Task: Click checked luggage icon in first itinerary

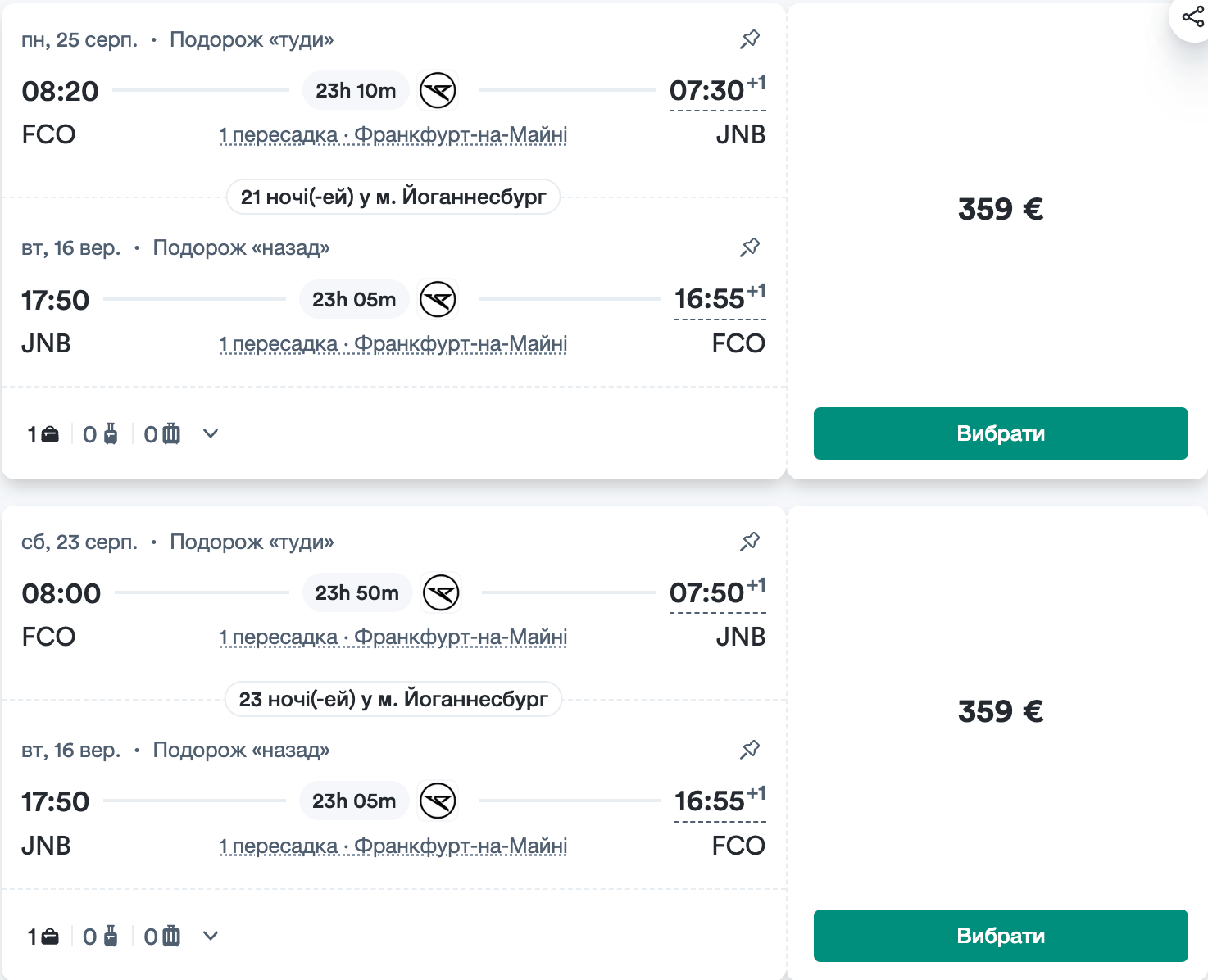Action: tap(171, 434)
